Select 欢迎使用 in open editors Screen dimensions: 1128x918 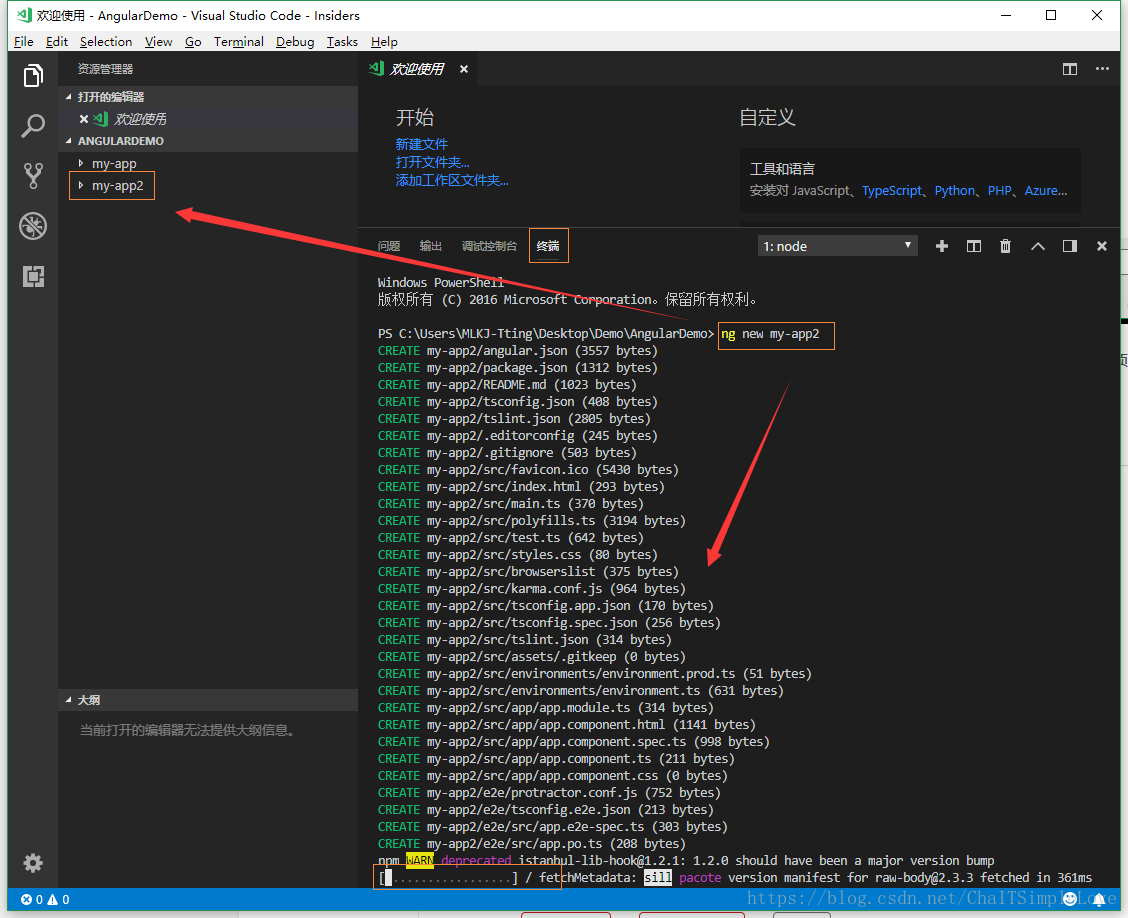(140, 119)
